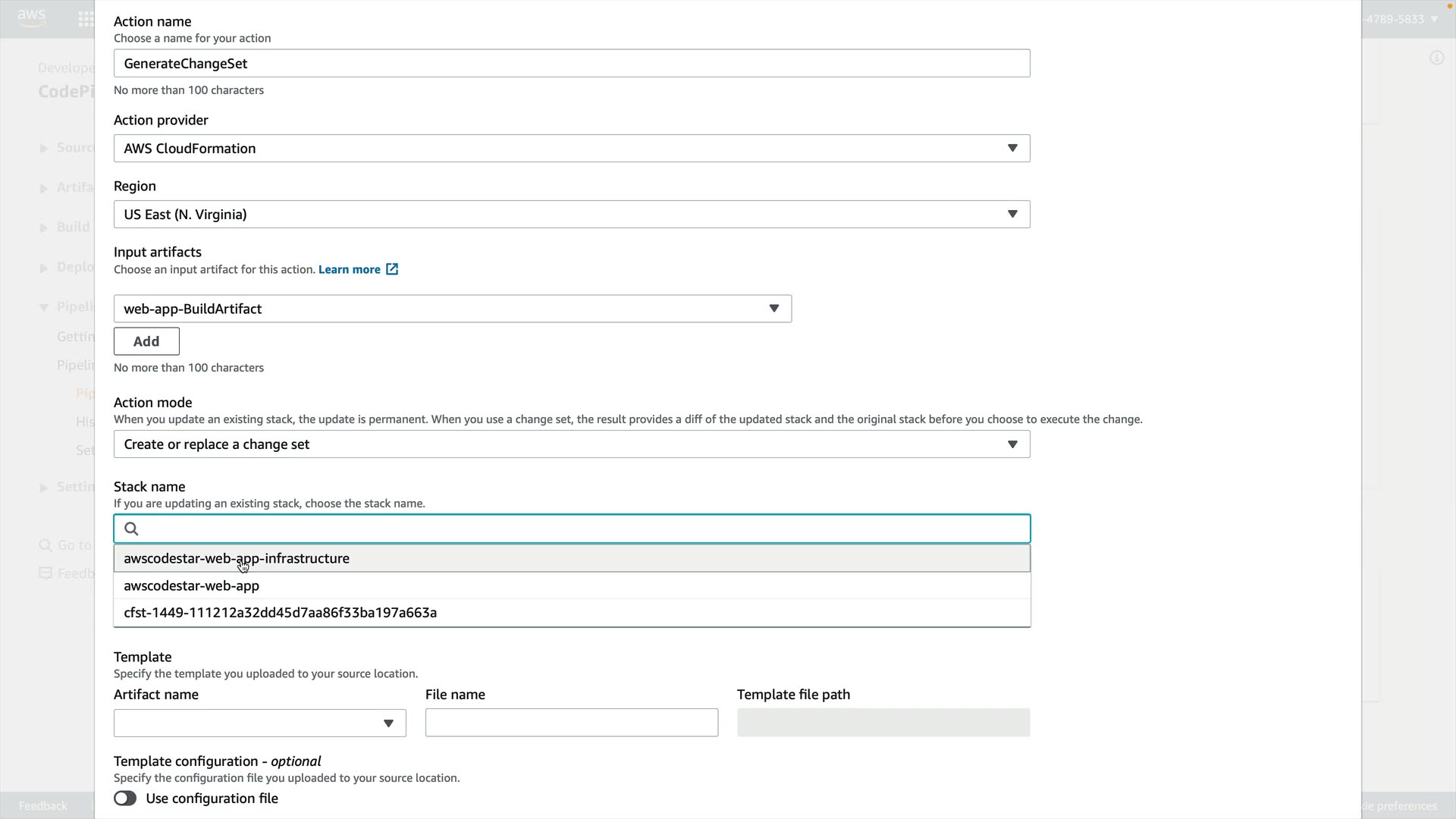Click the search magnifier in Stack name field
The image size is (1456, 819).
click(131, 529)
